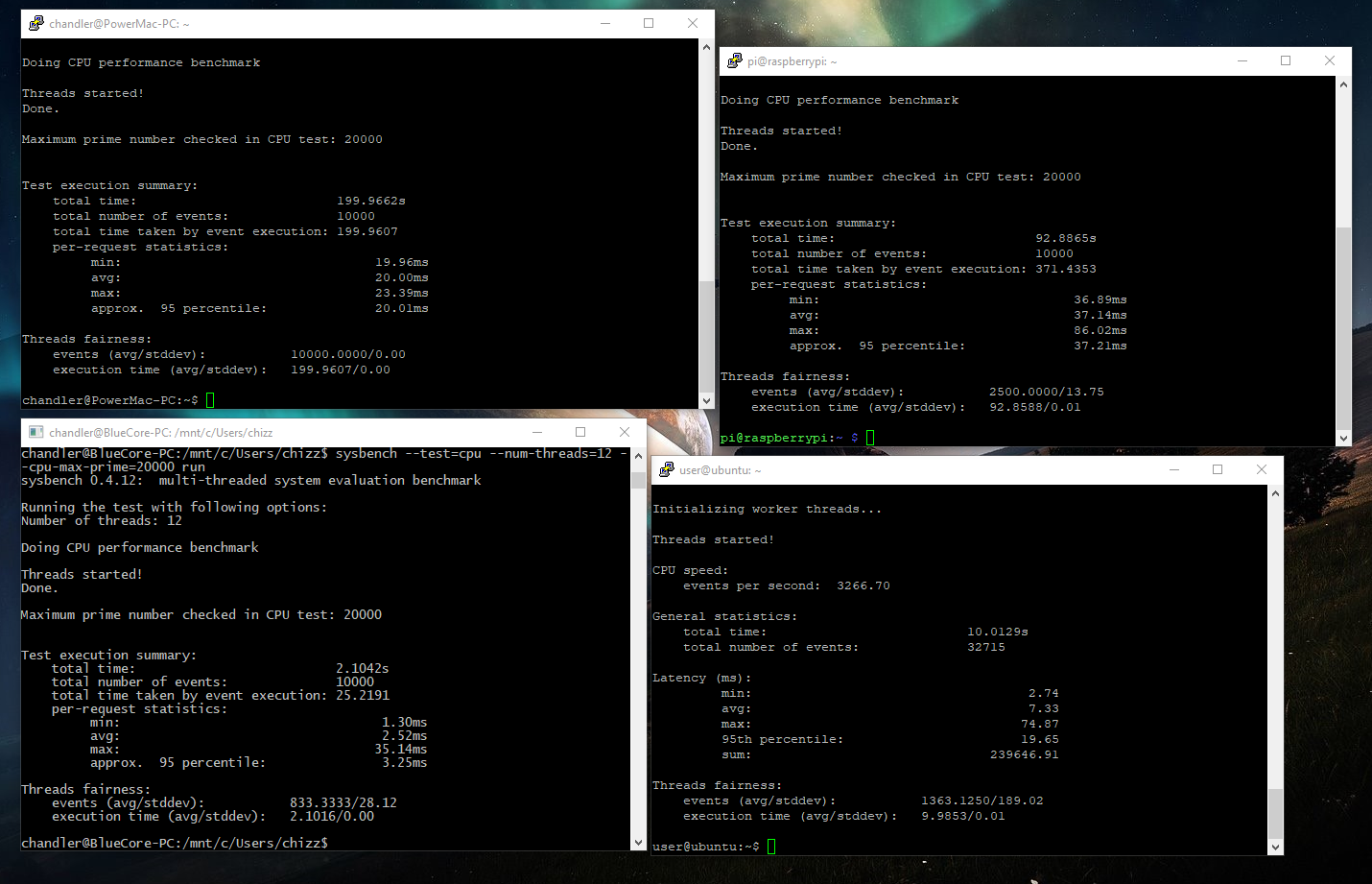Minimize the BlueCore-PC terminal window

click(537, 432)
